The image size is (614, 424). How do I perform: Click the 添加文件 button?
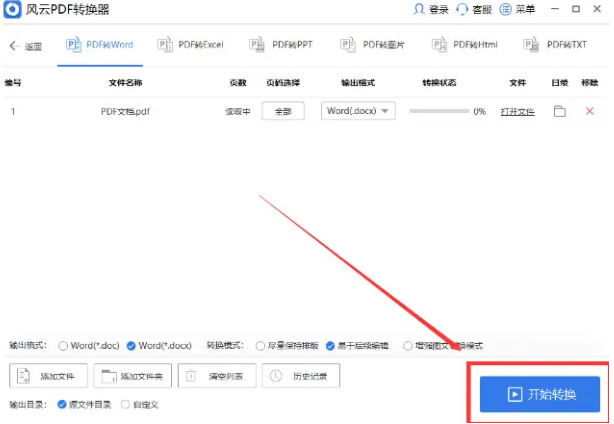tap(49, 376)
